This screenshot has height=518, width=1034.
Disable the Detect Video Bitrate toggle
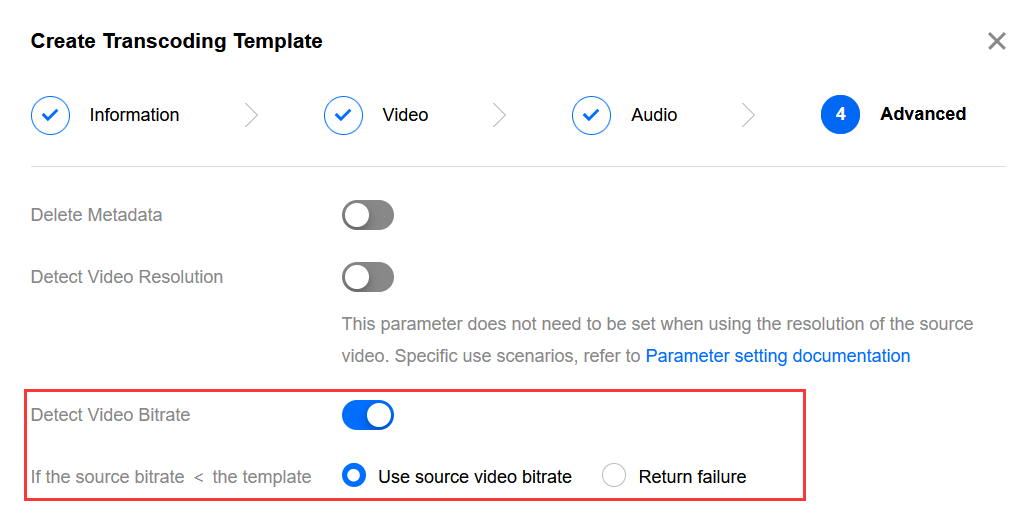[368, 415]
